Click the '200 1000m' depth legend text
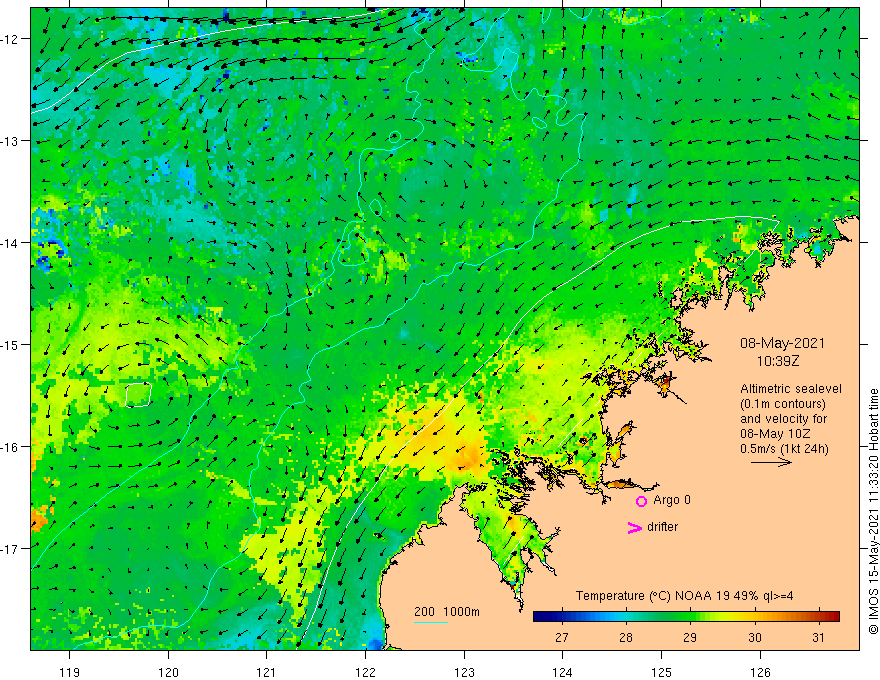Screen dimensions: 880x680 tap(447, 612)
